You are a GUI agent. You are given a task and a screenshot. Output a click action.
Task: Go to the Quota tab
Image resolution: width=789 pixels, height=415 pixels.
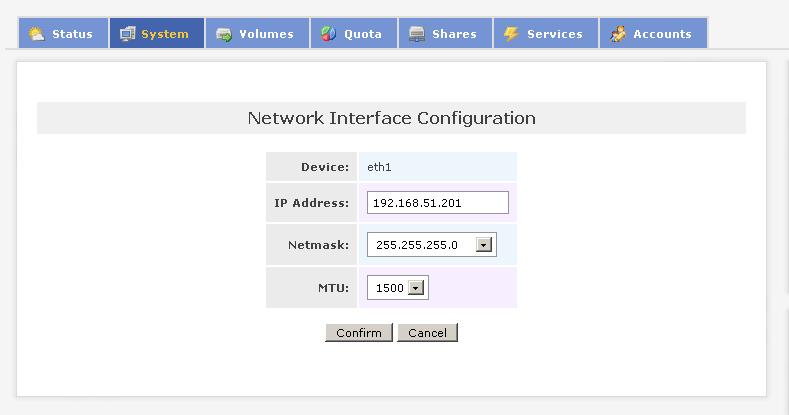point(363,34)
